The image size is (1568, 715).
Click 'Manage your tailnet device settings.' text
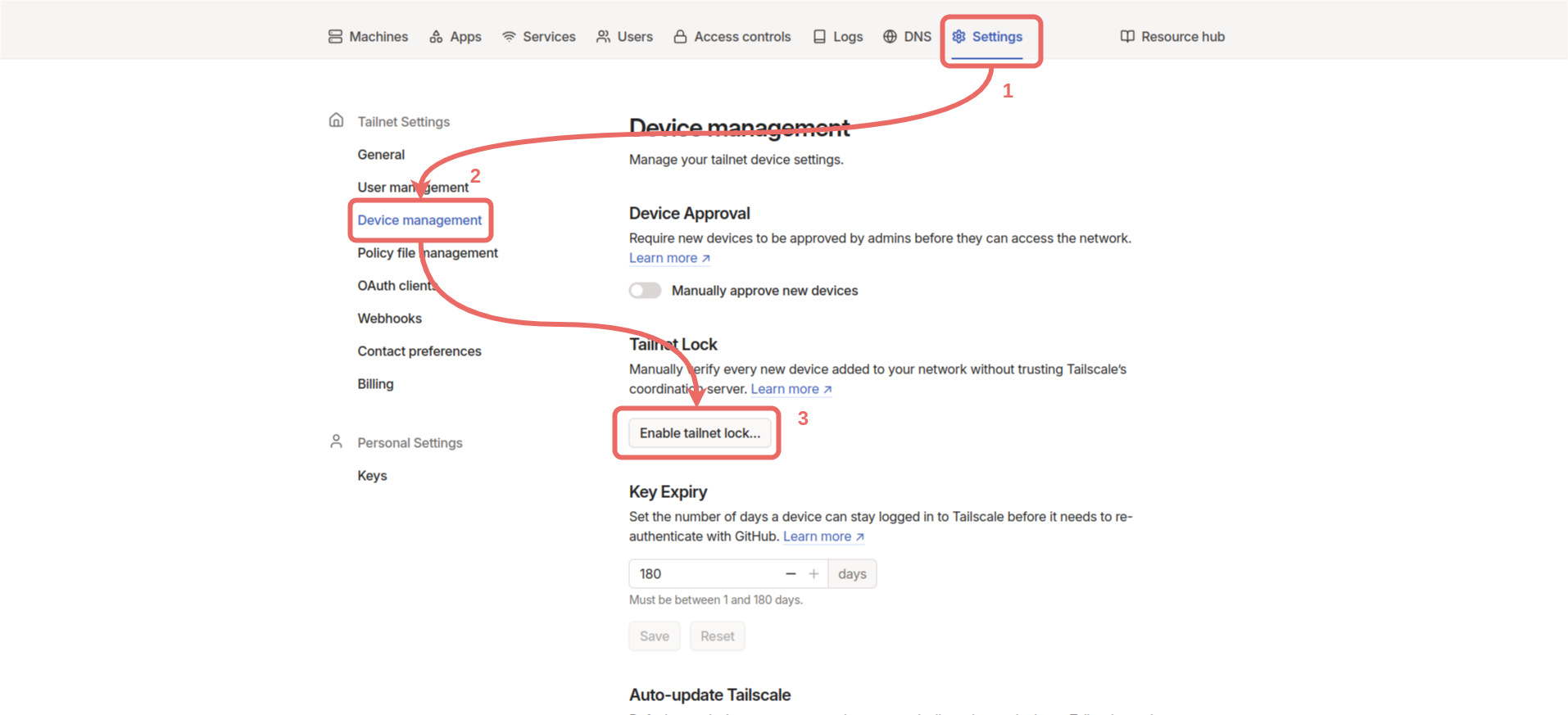click(736, 160)
